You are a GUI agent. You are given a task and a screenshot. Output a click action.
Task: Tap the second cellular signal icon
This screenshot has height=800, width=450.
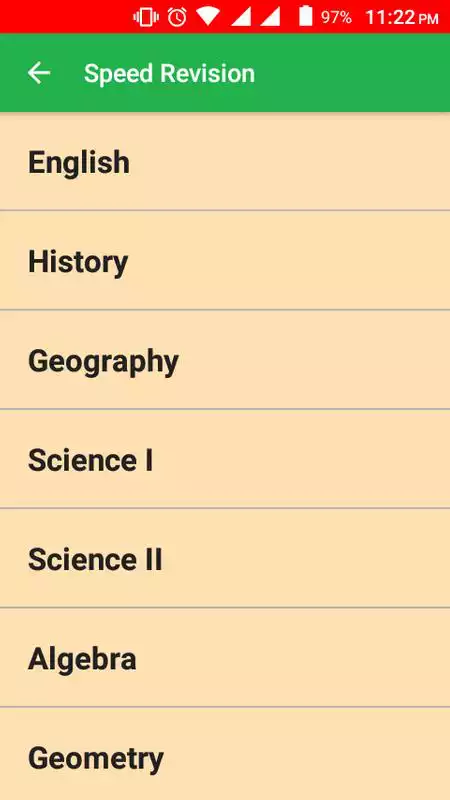(270, 16)
